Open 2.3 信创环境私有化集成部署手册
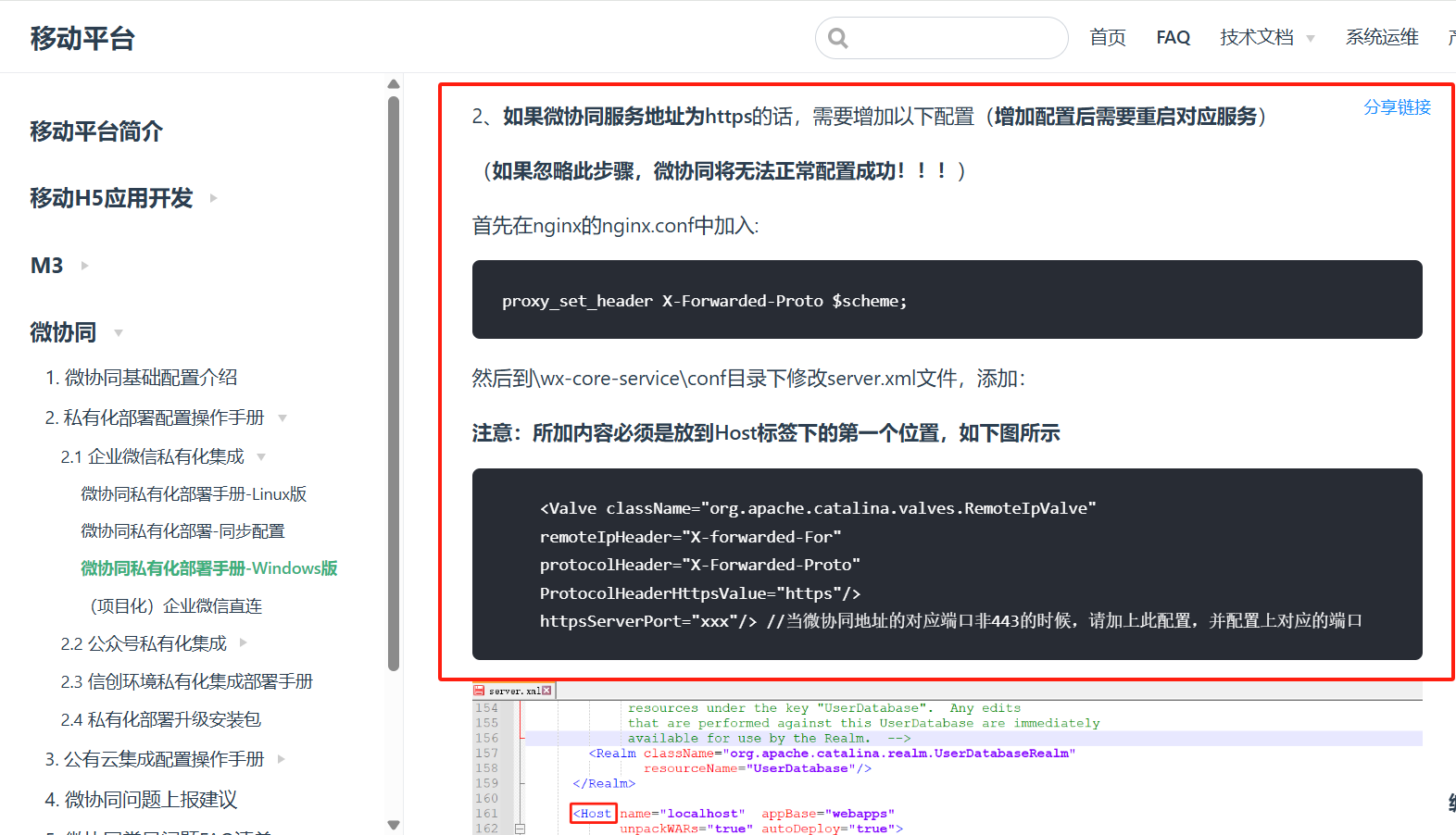This screenshot has width=1456, height=835. point(187,682)
